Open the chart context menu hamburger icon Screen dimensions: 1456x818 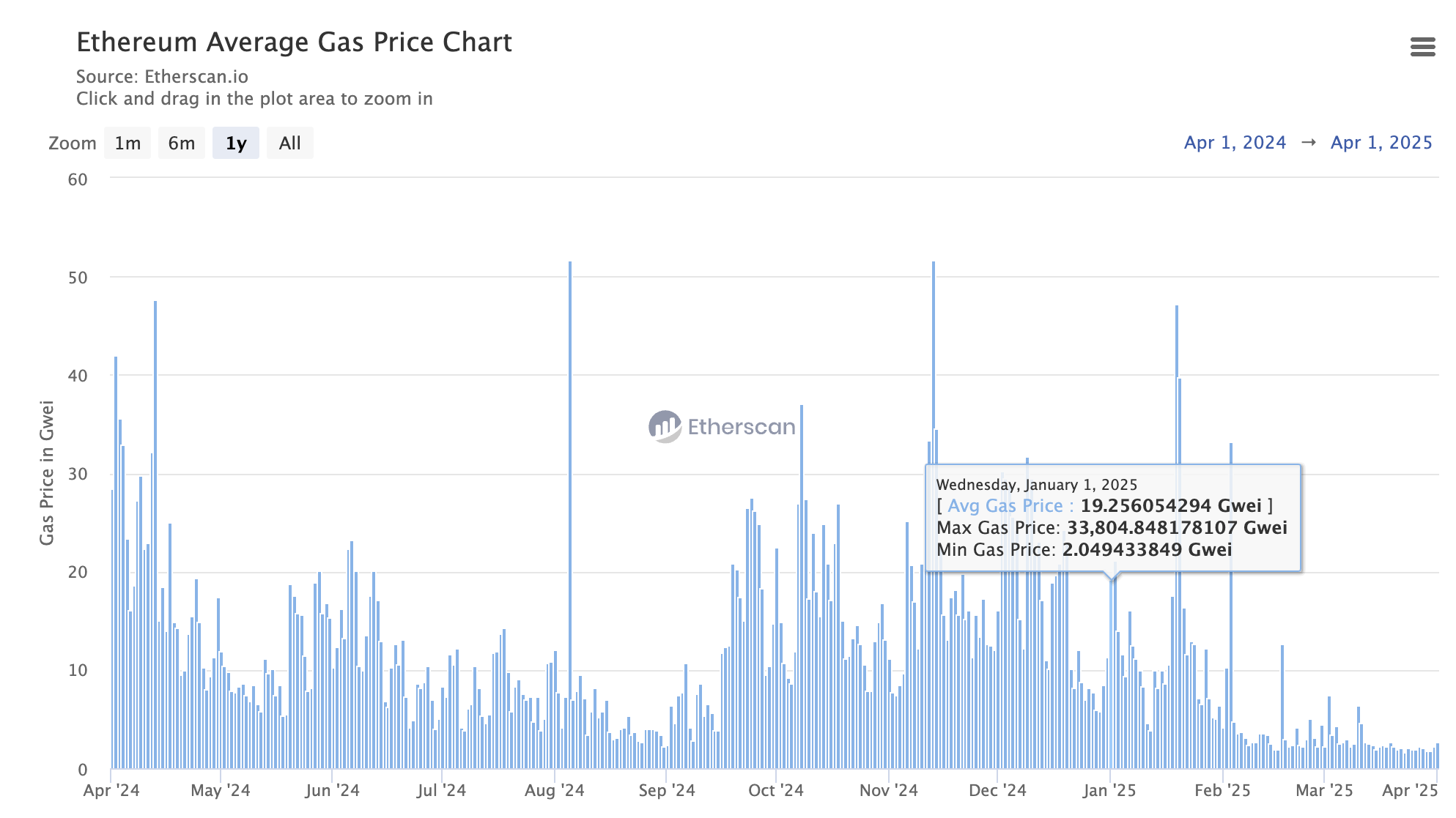[x=1422, y=47]
